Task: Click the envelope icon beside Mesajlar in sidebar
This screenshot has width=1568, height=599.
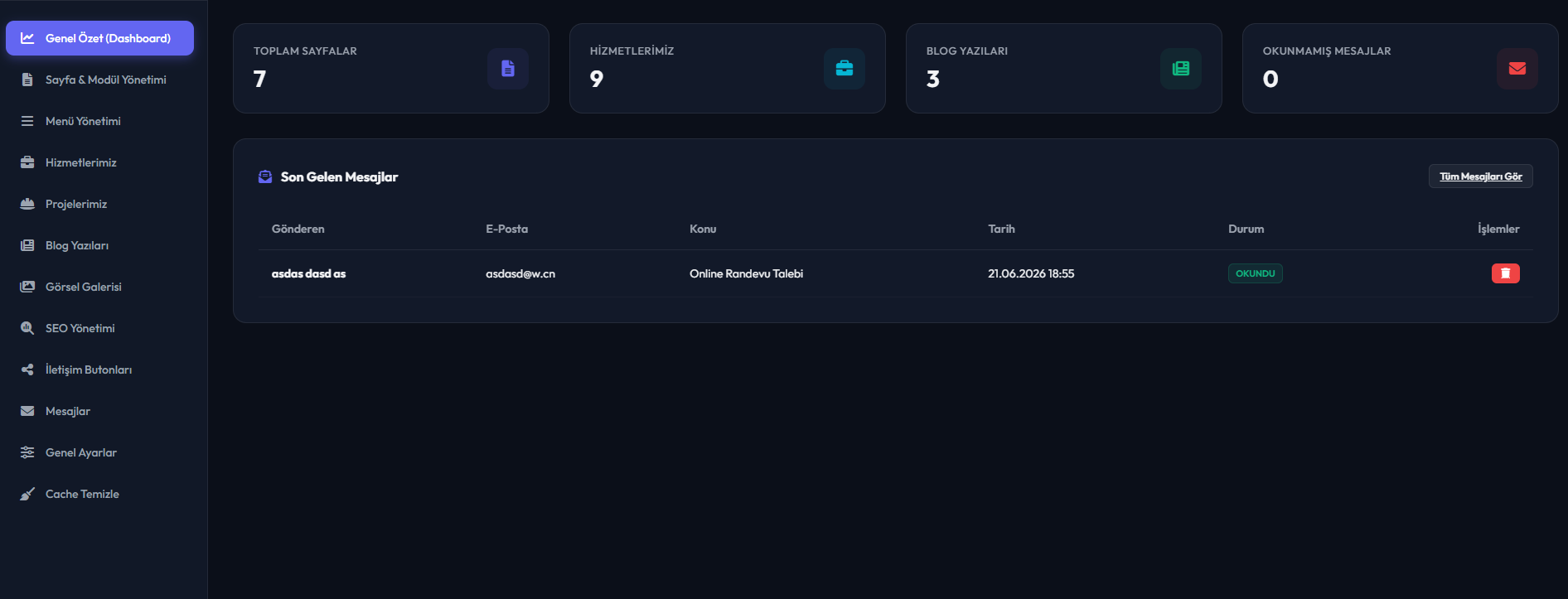Action: coord(27,411)
